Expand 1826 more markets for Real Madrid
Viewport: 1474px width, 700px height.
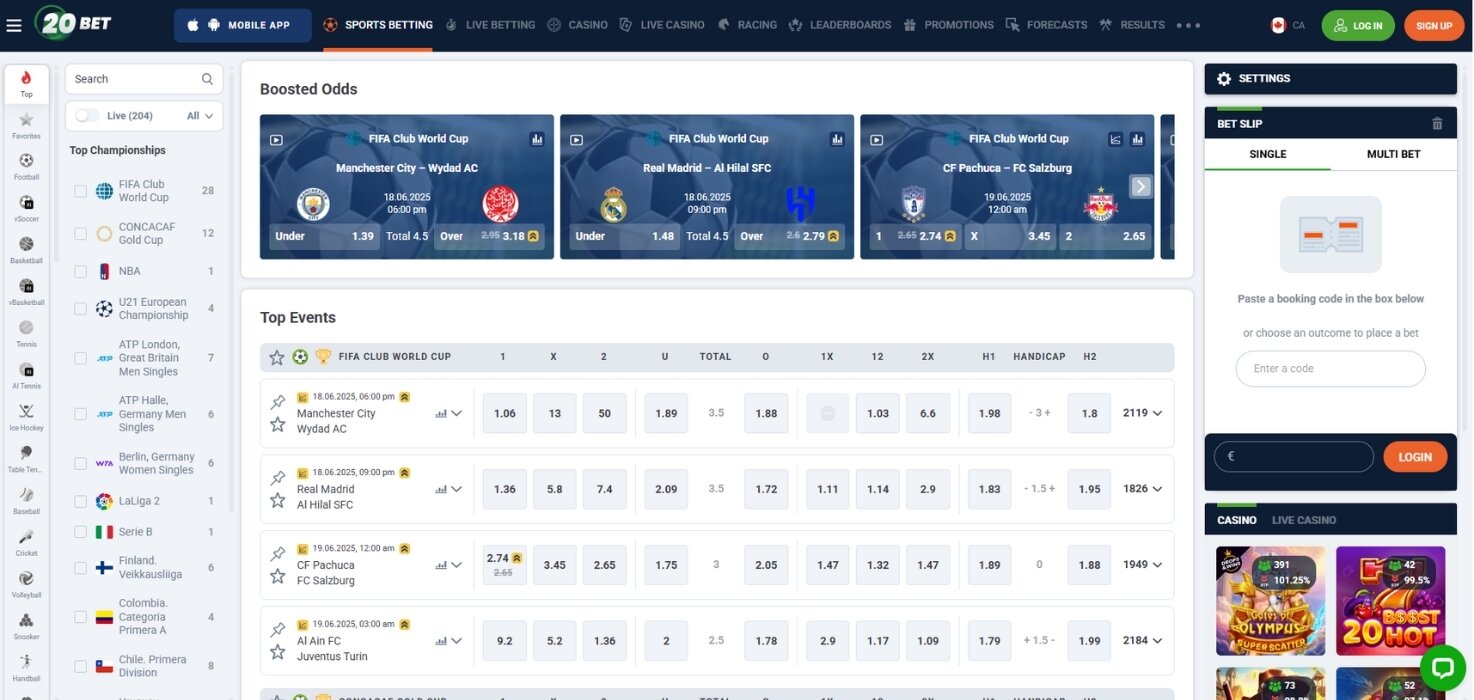1143,489
